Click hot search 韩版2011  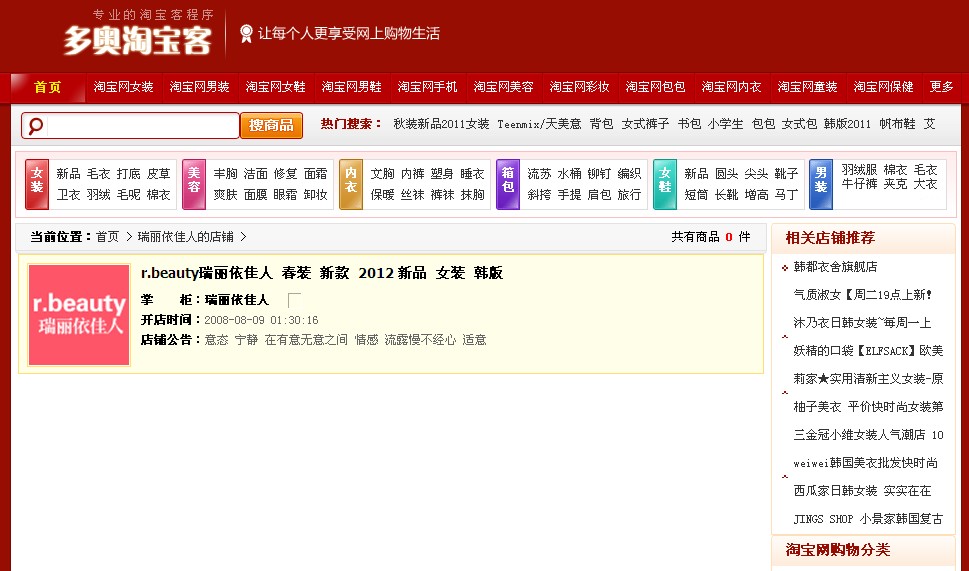pos(847,124)
